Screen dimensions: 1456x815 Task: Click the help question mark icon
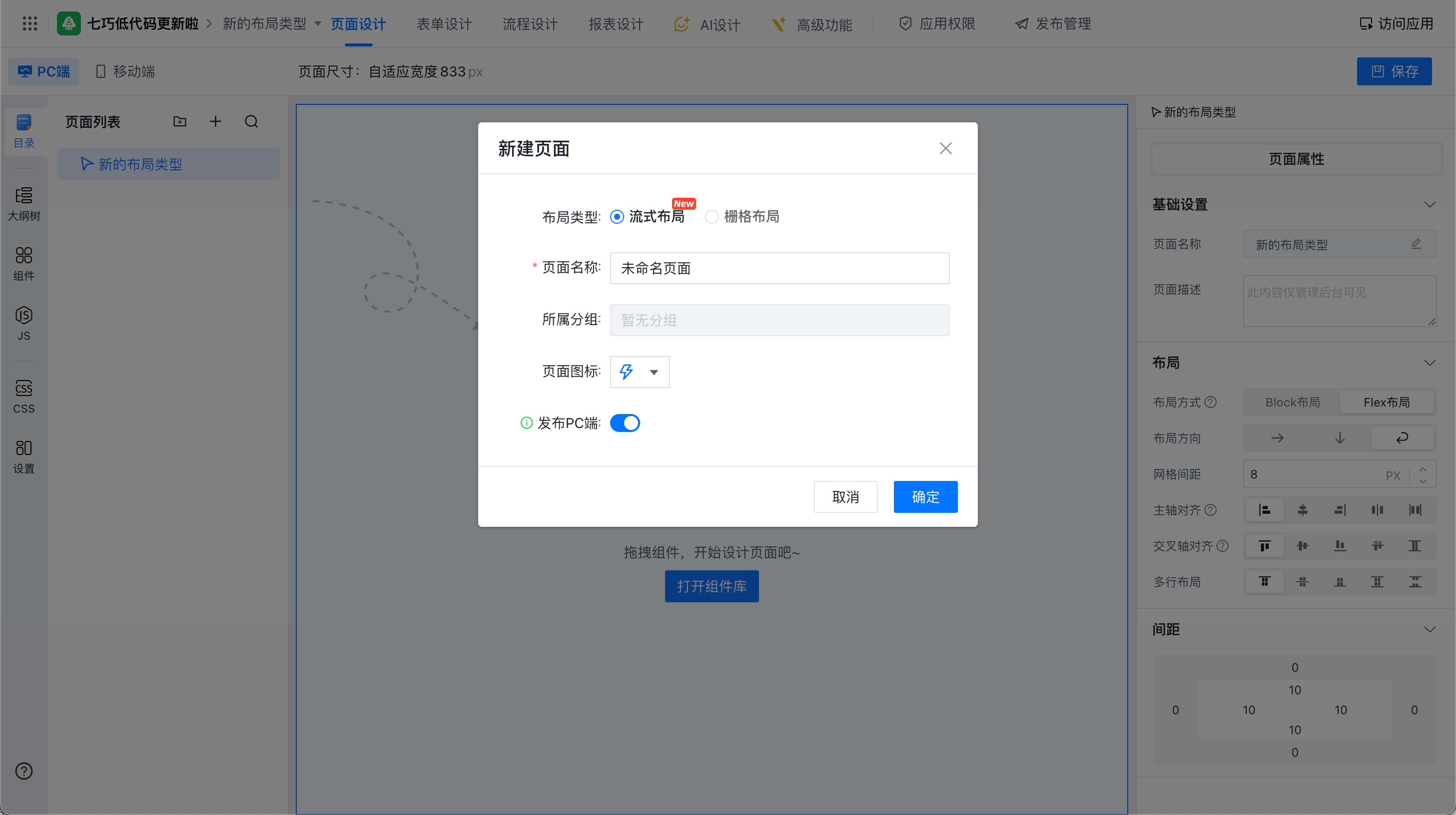[x=24, y=771]
